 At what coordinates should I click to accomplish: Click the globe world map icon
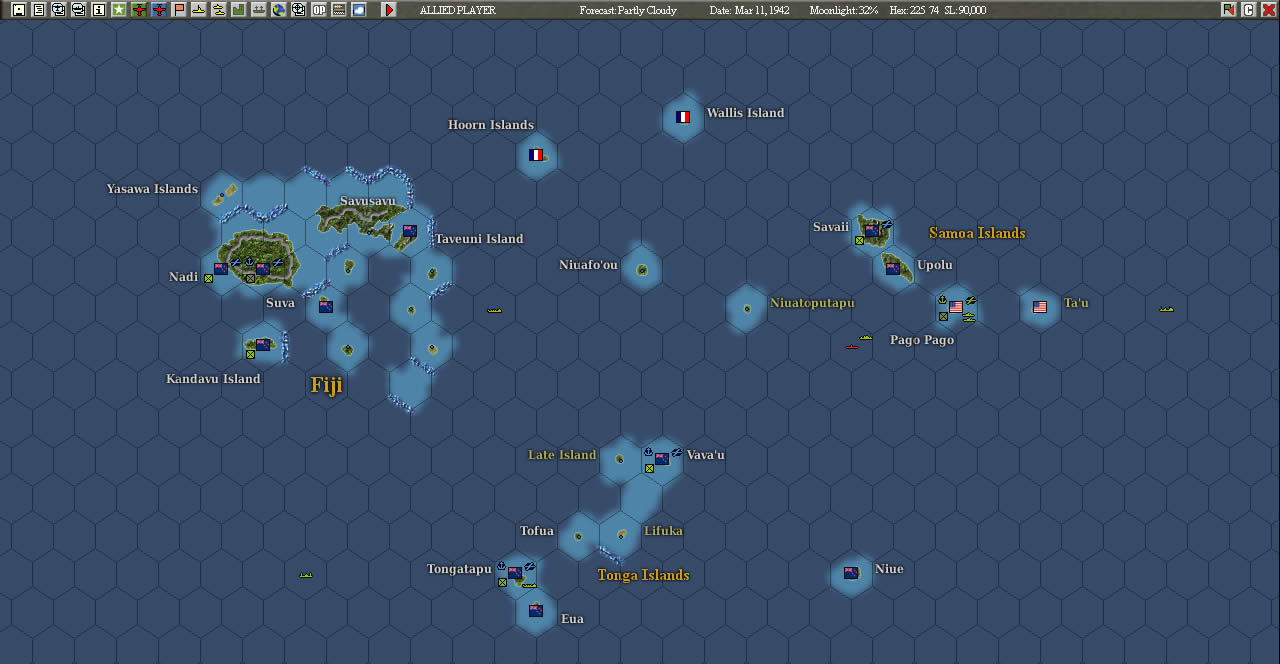278,10
